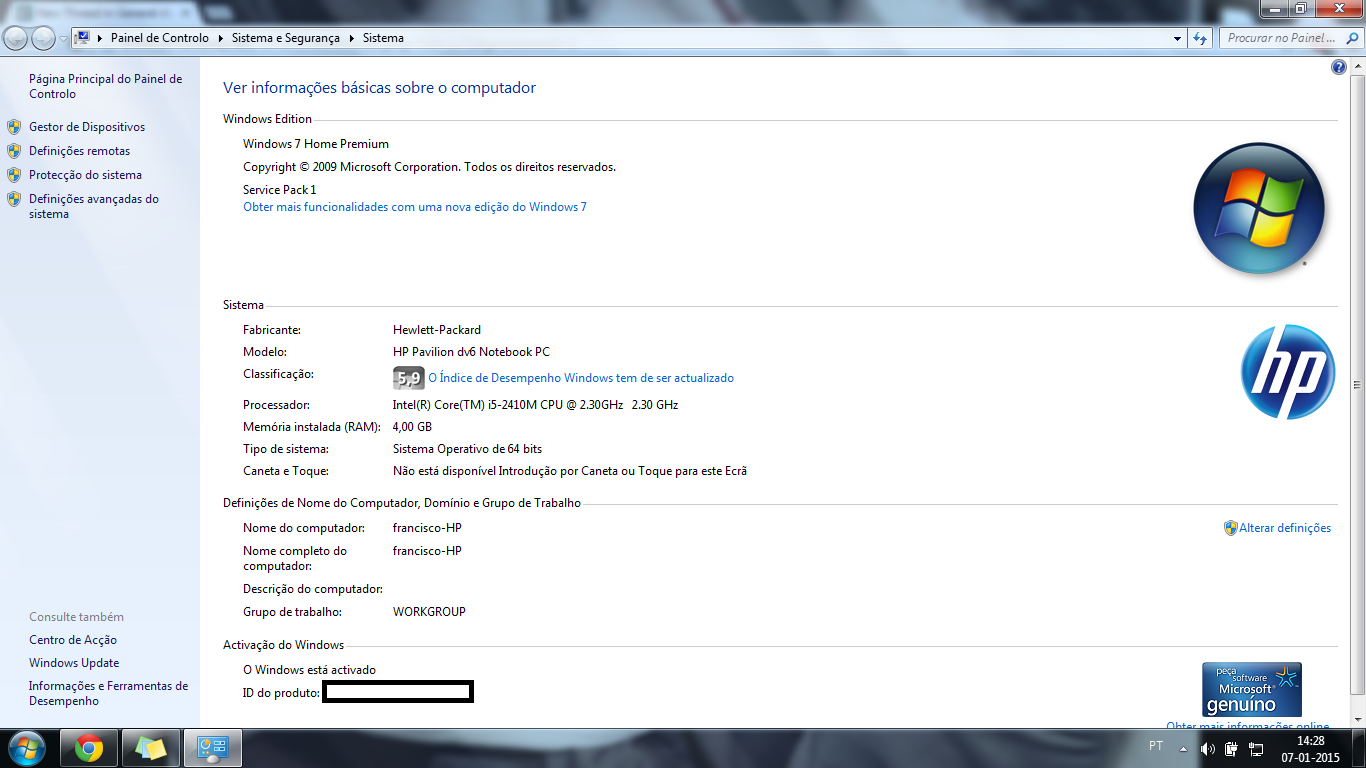Open Windows Update link

coord(74,663)
